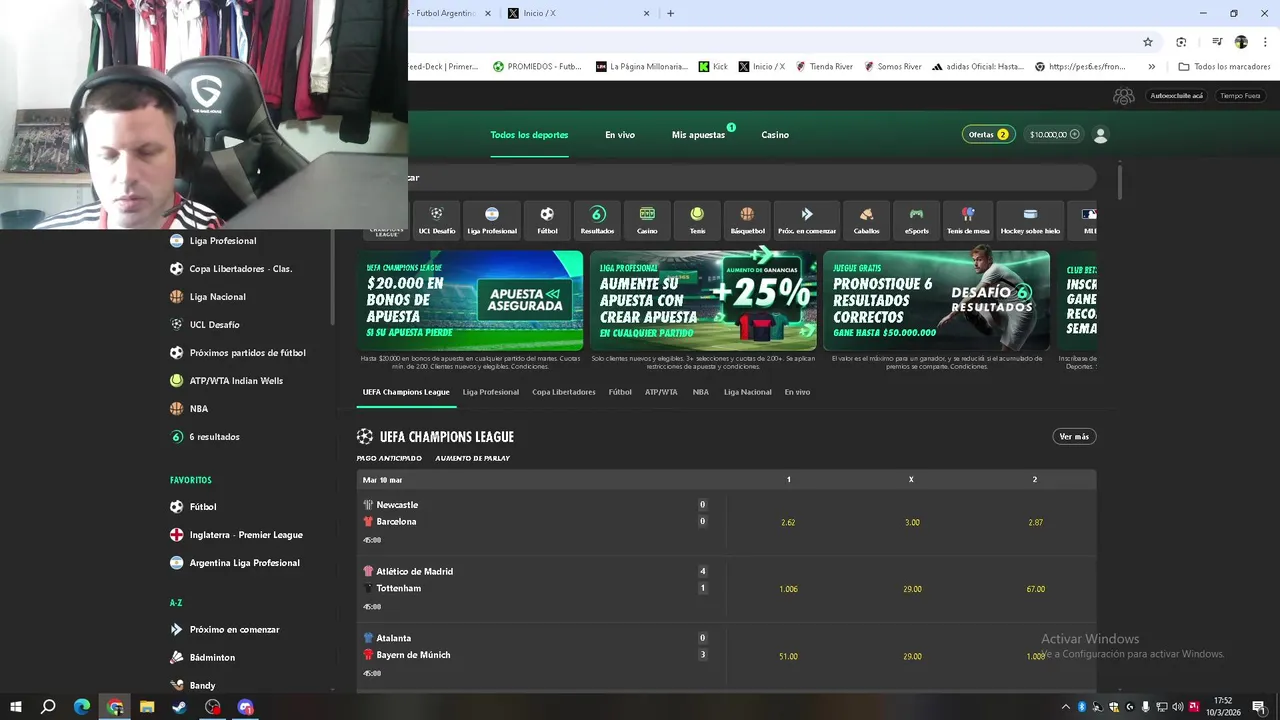Open Bádminton in A-Z list
1280x720 pixels.
coord(212,658)
